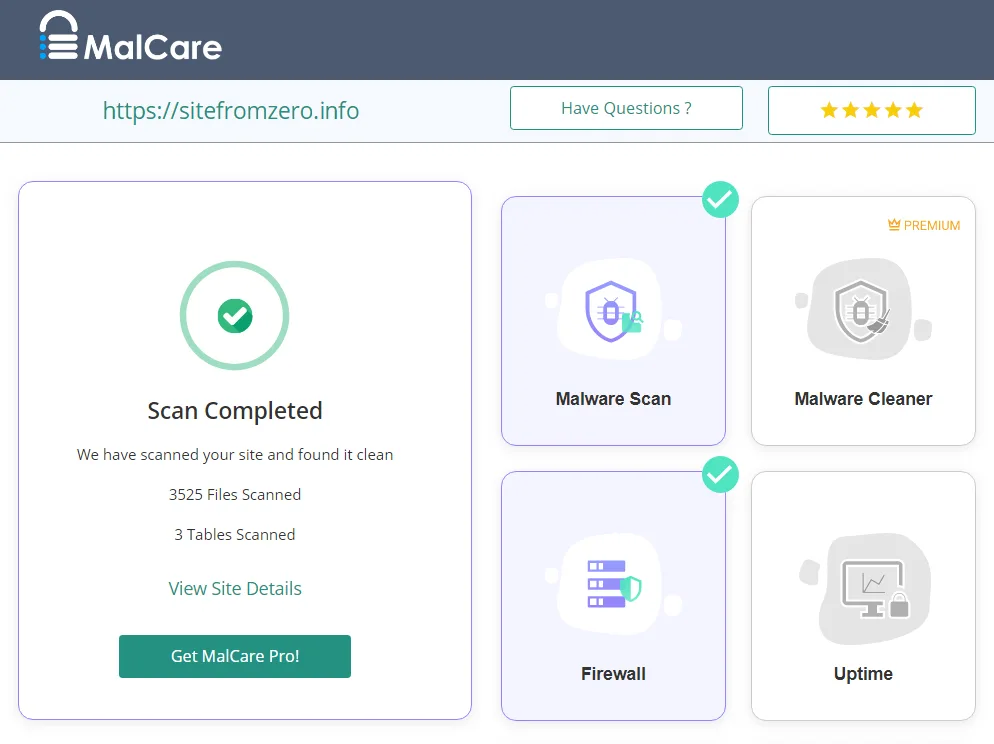Screen dimensions: 994x744
Task: Click the Firewall enabled checkmark badge
Action: tap(720, 474)
